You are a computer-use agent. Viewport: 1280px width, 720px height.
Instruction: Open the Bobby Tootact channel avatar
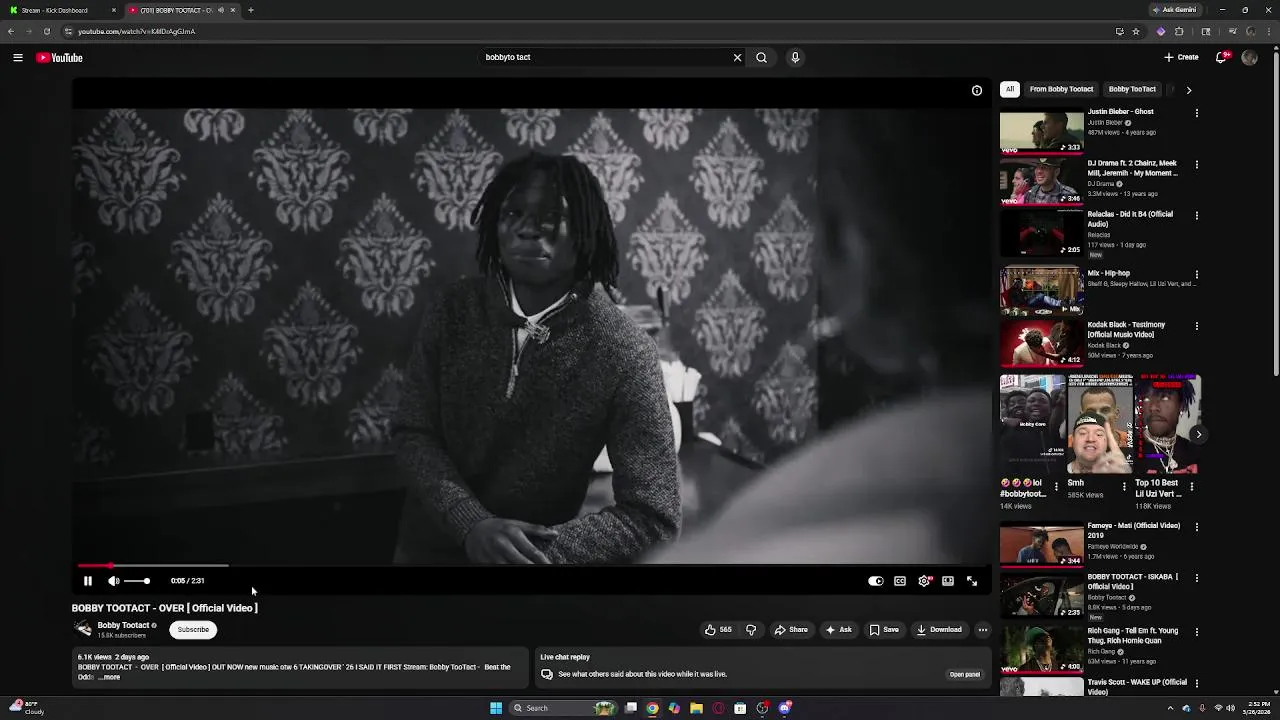[x=83, y=629]
